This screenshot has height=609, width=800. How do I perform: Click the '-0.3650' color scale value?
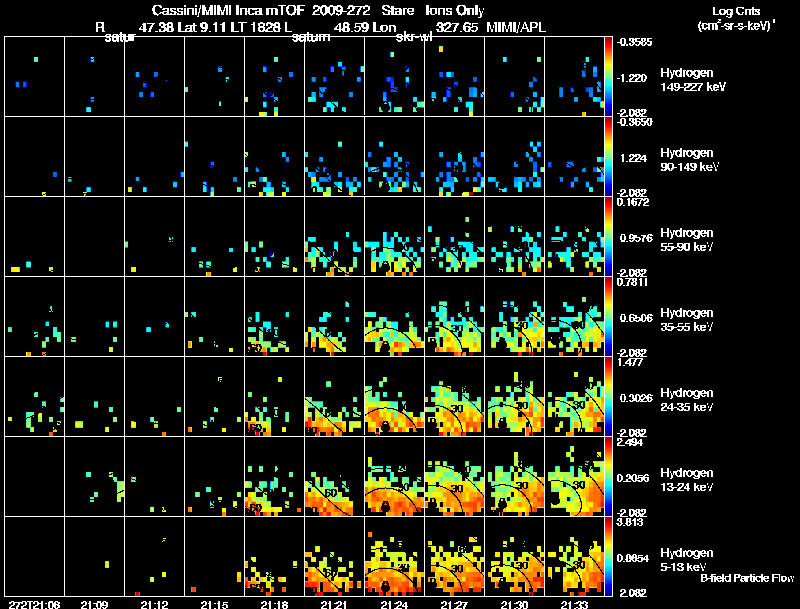(x=634, y=122)
